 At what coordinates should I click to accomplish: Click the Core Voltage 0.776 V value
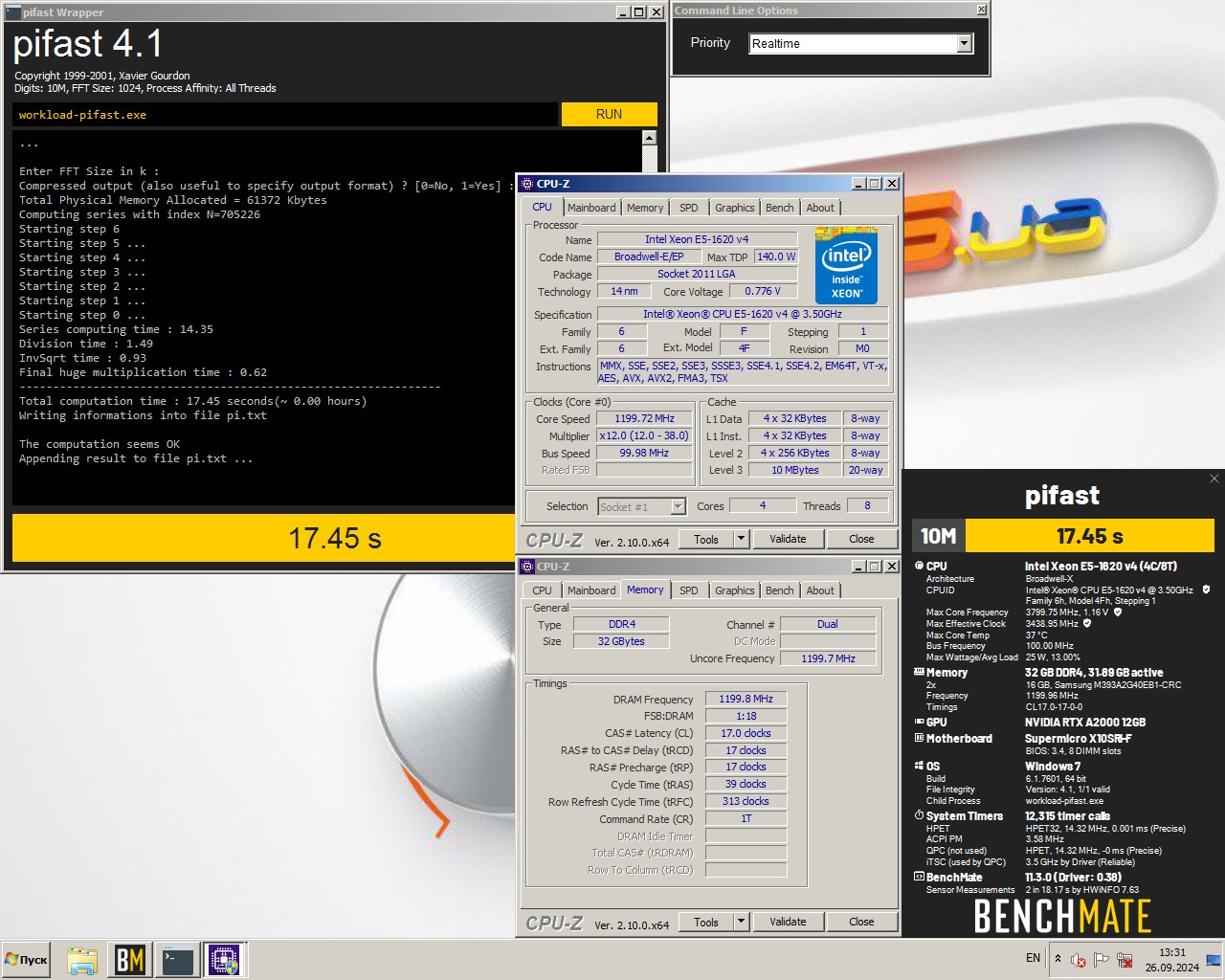point(763,291)
